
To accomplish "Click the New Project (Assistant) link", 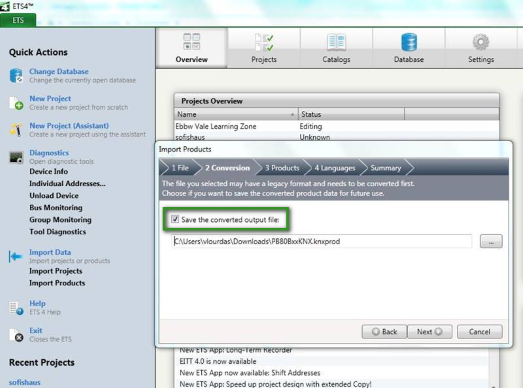I will pos(69,125).
